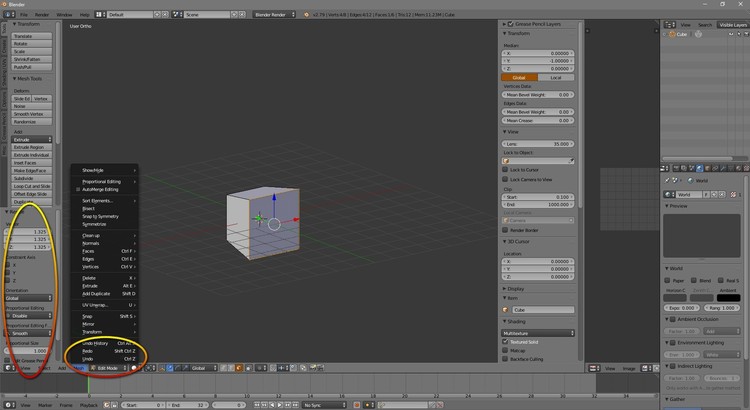This screenshot has height=410, width=750.
Task: Click the 3D View editor type icon
Action: click(8, 368)
